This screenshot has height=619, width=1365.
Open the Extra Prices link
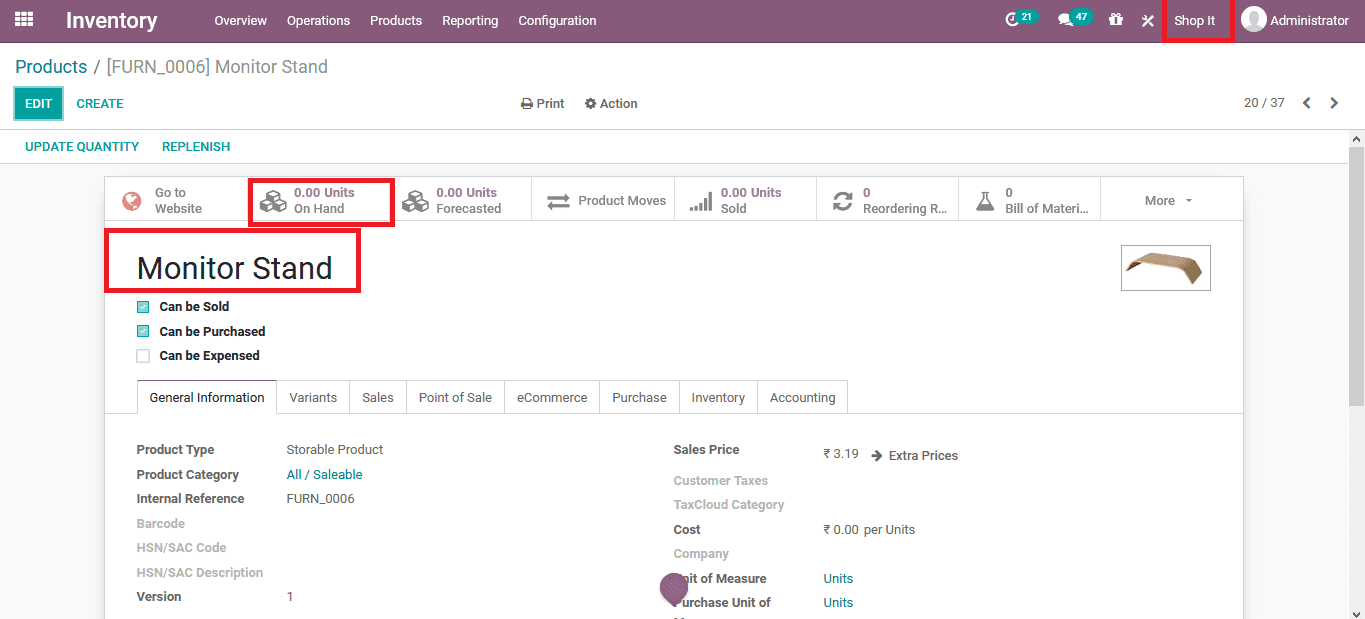(915, 456)
